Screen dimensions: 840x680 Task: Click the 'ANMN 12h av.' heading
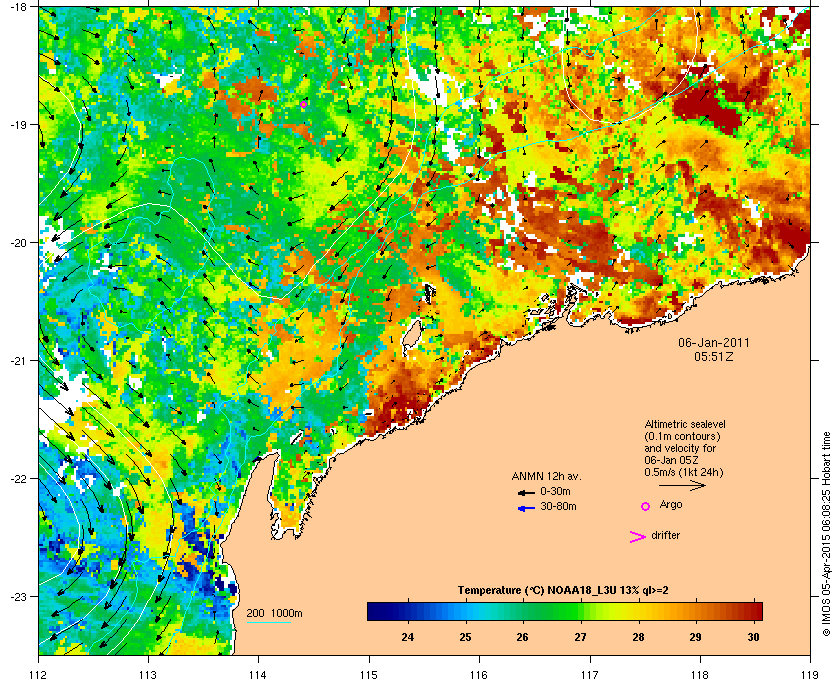(x=546, y=477)
